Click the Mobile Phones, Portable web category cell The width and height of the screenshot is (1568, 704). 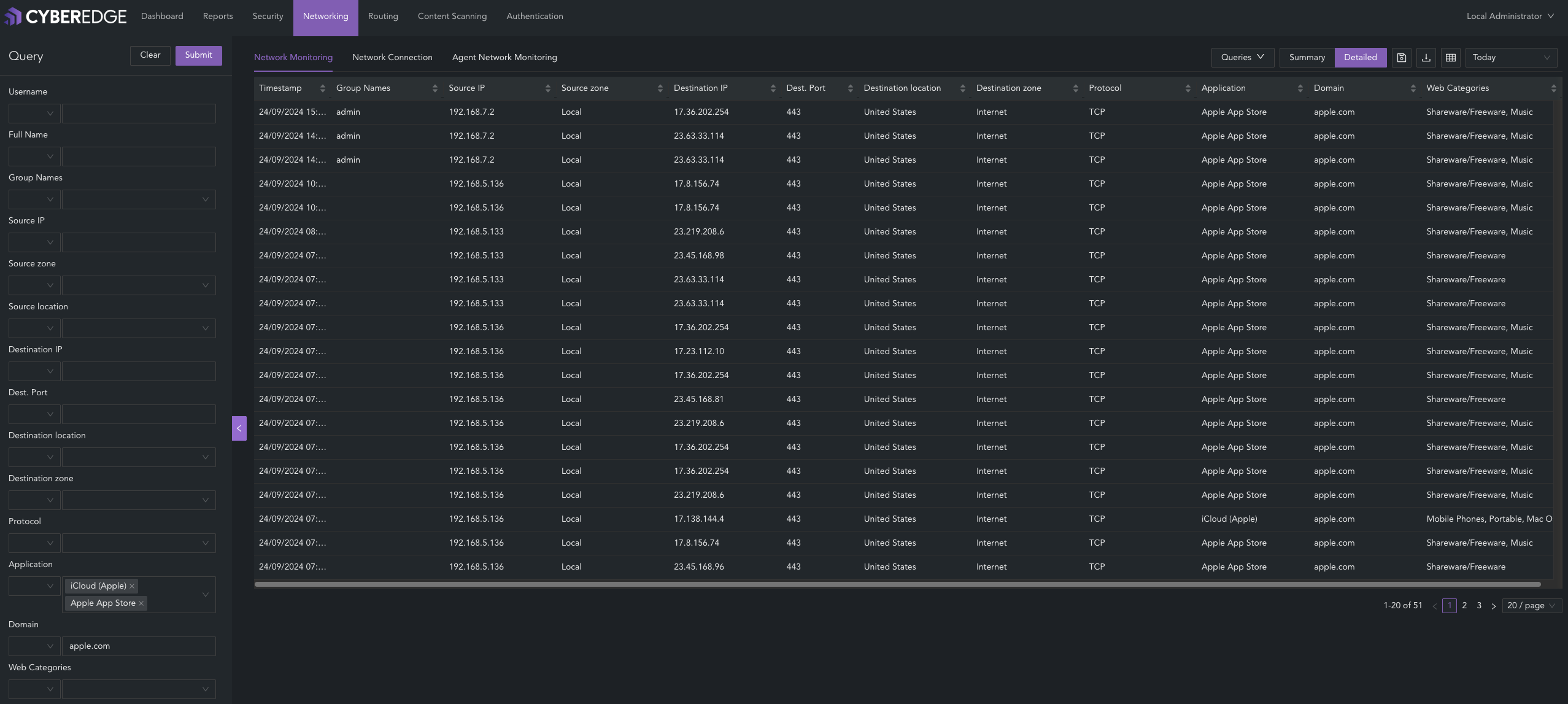(1489, 519)
